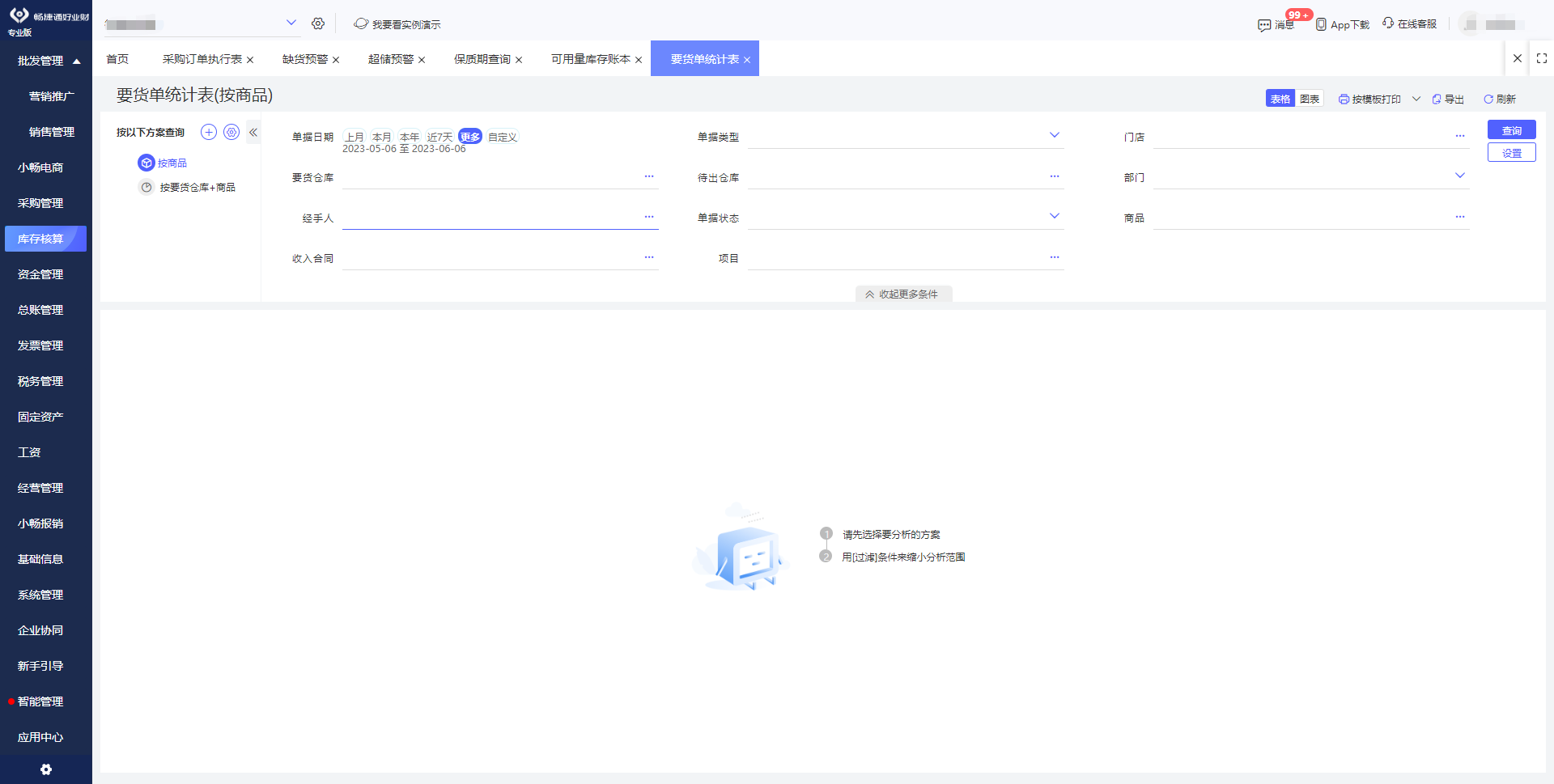Click 刷新 refresh button
Image resolution: width=1554 pixels, height=784 pixels.
(1500, 99)
